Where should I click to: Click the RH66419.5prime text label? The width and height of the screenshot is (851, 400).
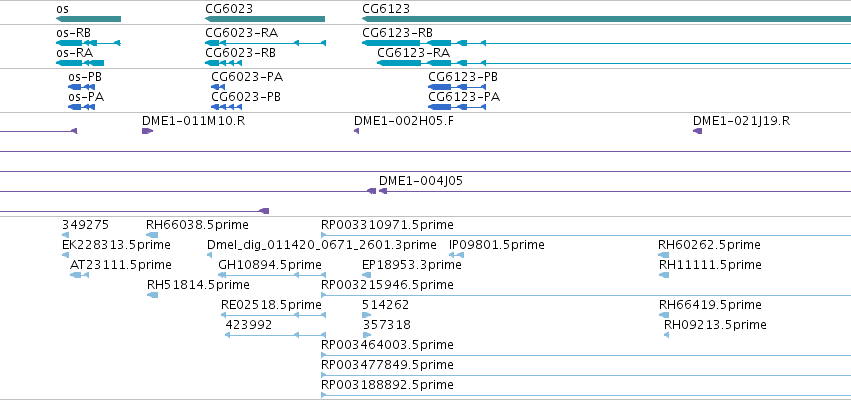[x=710, y=304]
